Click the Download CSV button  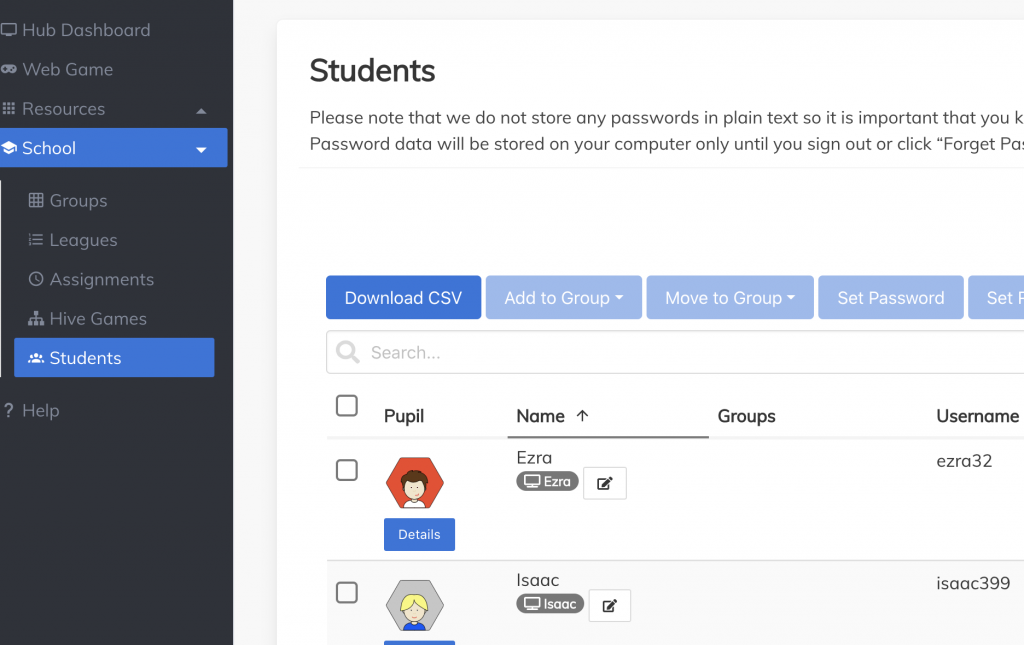point(403,298)
